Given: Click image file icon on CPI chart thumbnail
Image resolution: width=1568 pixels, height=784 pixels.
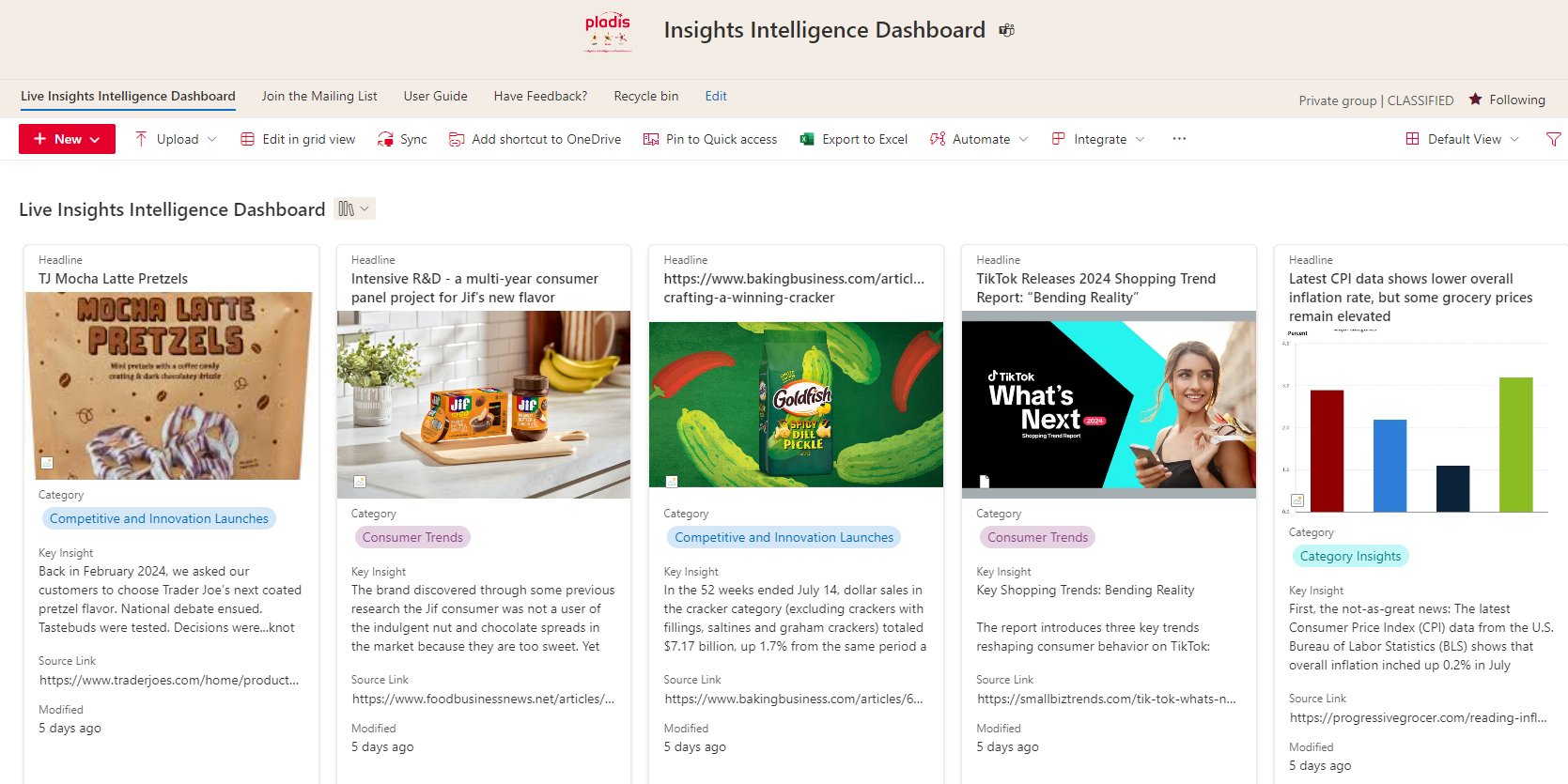Looking at the screenshot, I should click(x=1297, y=500).
